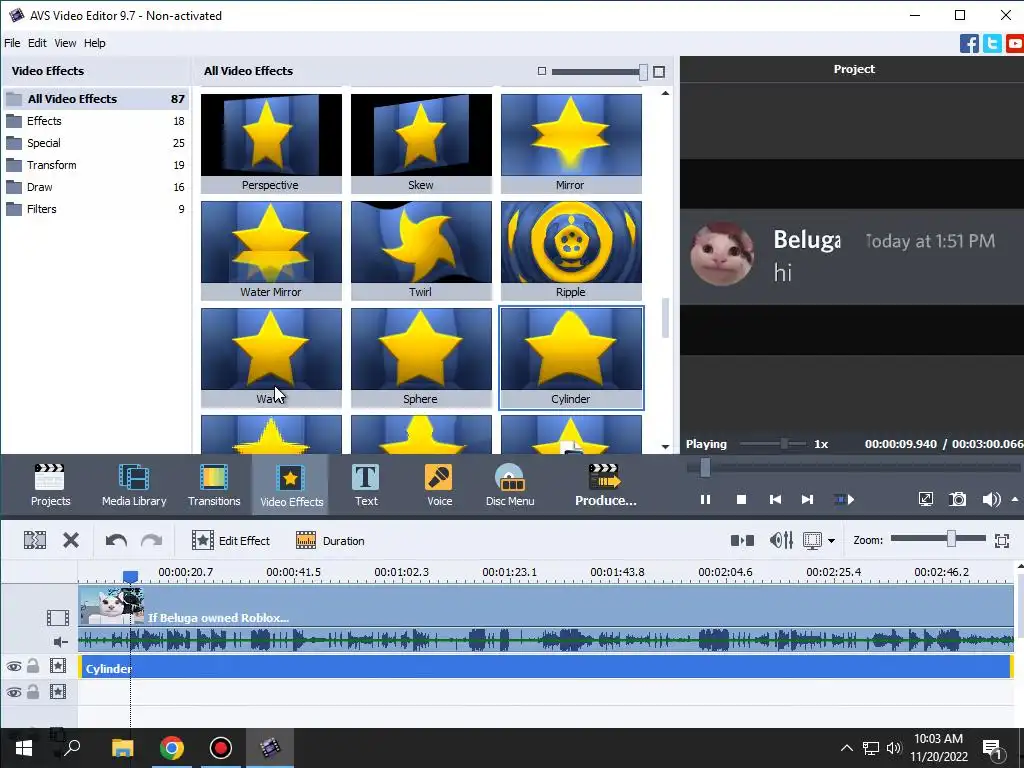Click the preview volume speaker icon
The image size is (1024, 768).
click(991, 500)
